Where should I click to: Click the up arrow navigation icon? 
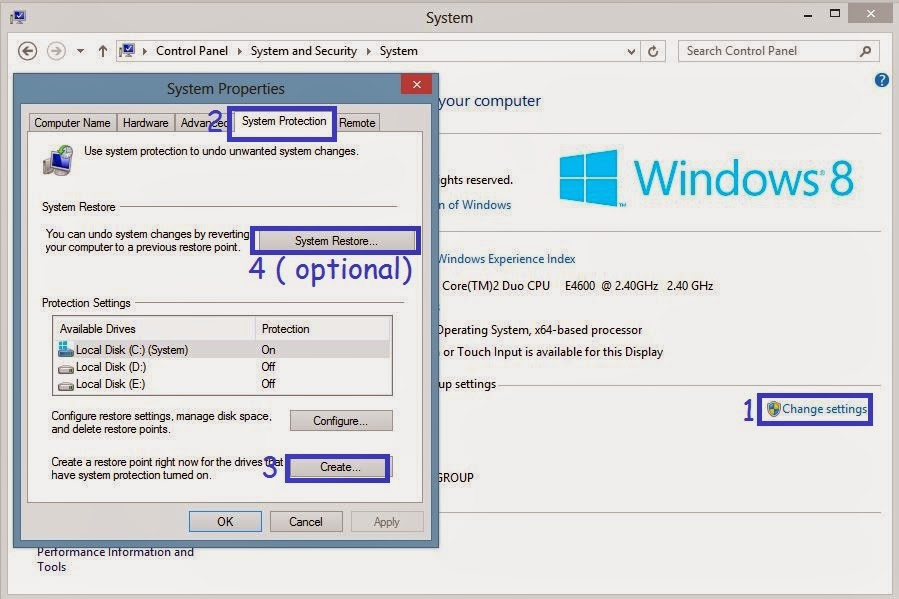(x=103, y=50)
